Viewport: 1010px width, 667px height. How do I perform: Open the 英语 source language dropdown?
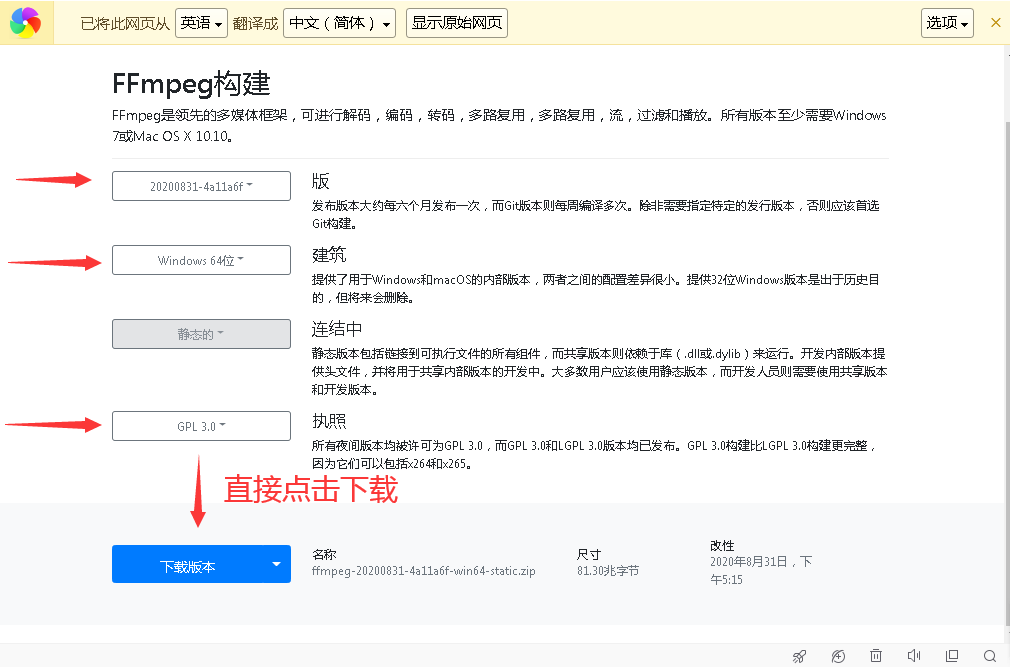tap(202, 23)
